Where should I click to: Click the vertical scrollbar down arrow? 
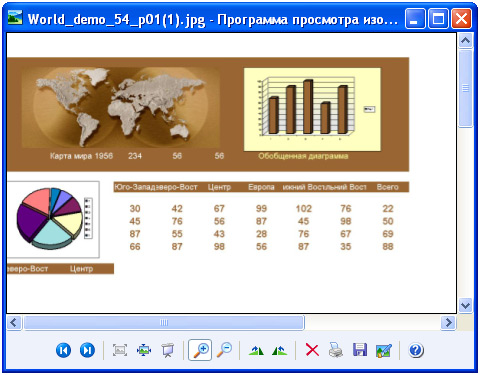coord(465,305)
